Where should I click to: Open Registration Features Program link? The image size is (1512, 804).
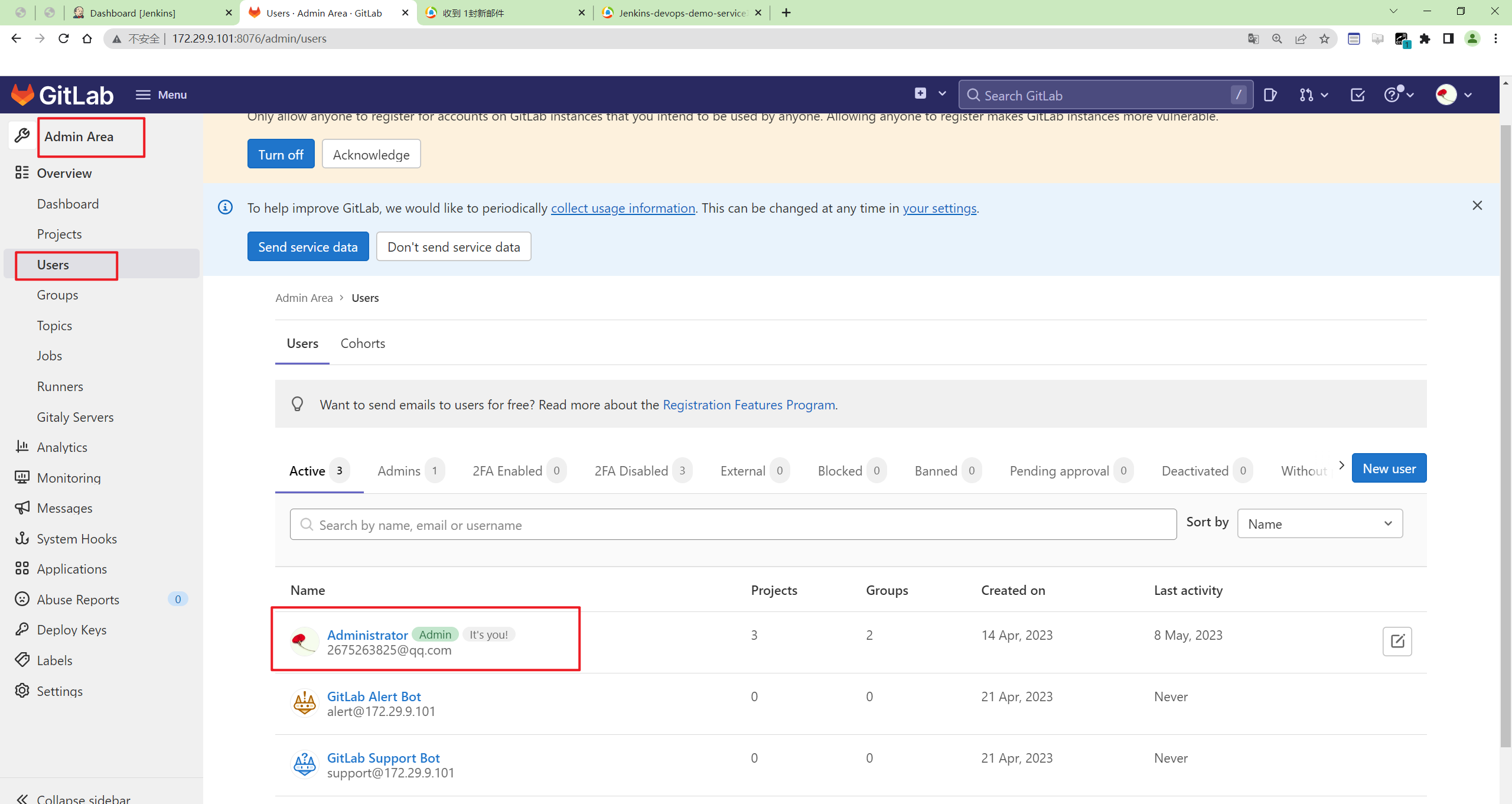pos(749,405)
